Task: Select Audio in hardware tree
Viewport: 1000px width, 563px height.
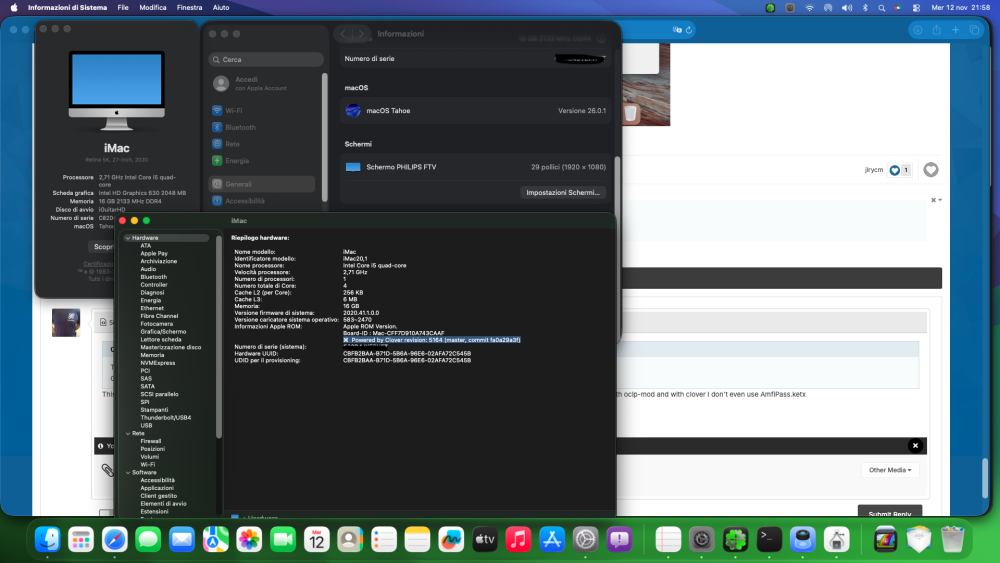Action: (148, 269)
